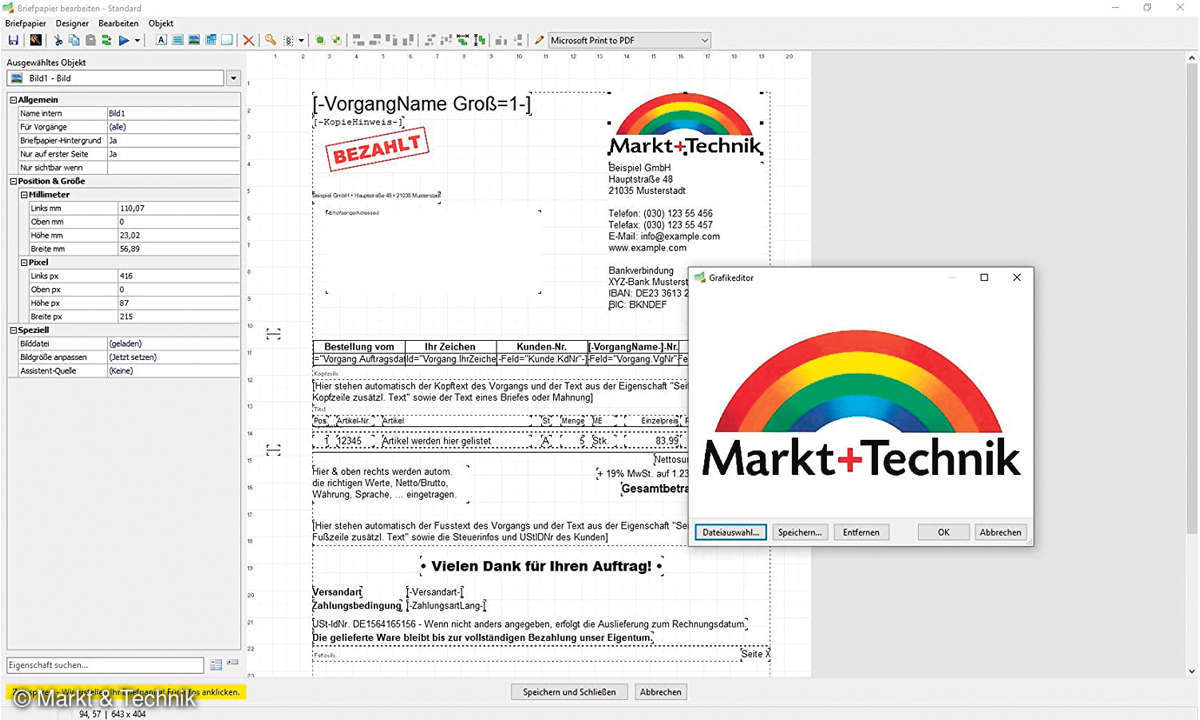Click the red X delete icon
The width and height of the screenshot is (1200, 720).
pyautogui.click(x=249, y=40)
